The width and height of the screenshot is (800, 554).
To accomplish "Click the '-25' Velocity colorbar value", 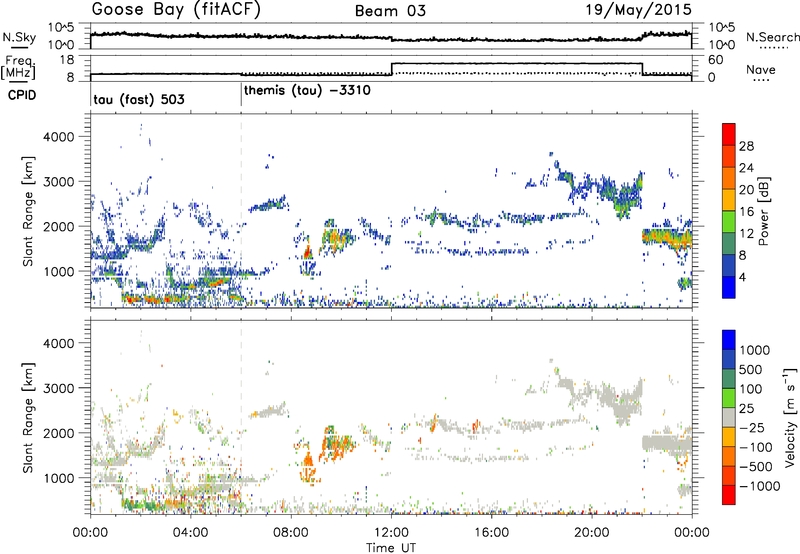I will point(752,427).
